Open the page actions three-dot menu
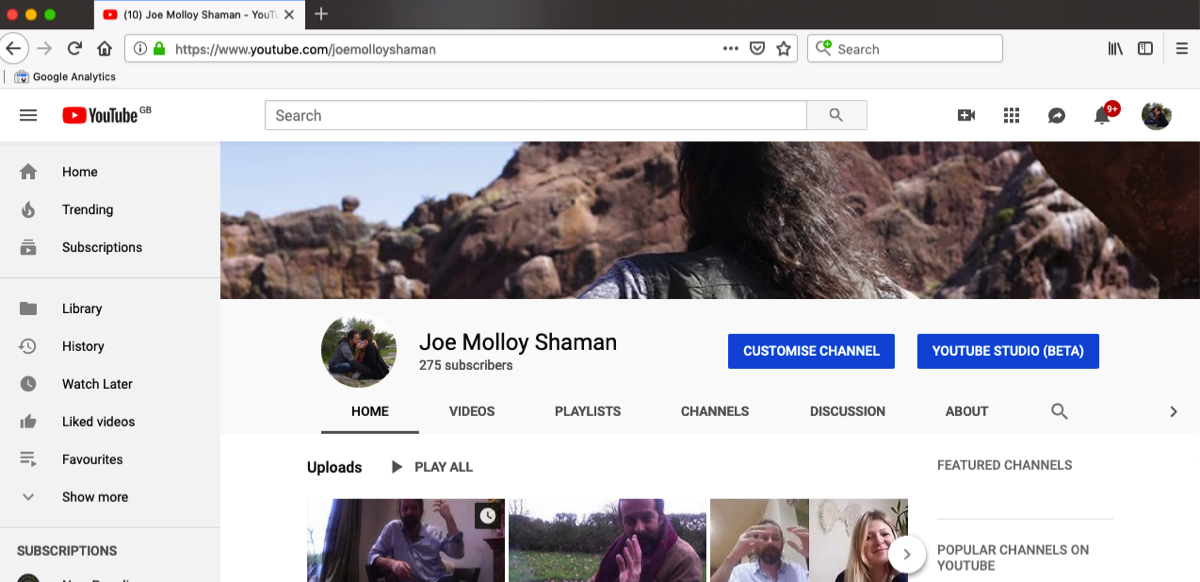 [731, 49]
